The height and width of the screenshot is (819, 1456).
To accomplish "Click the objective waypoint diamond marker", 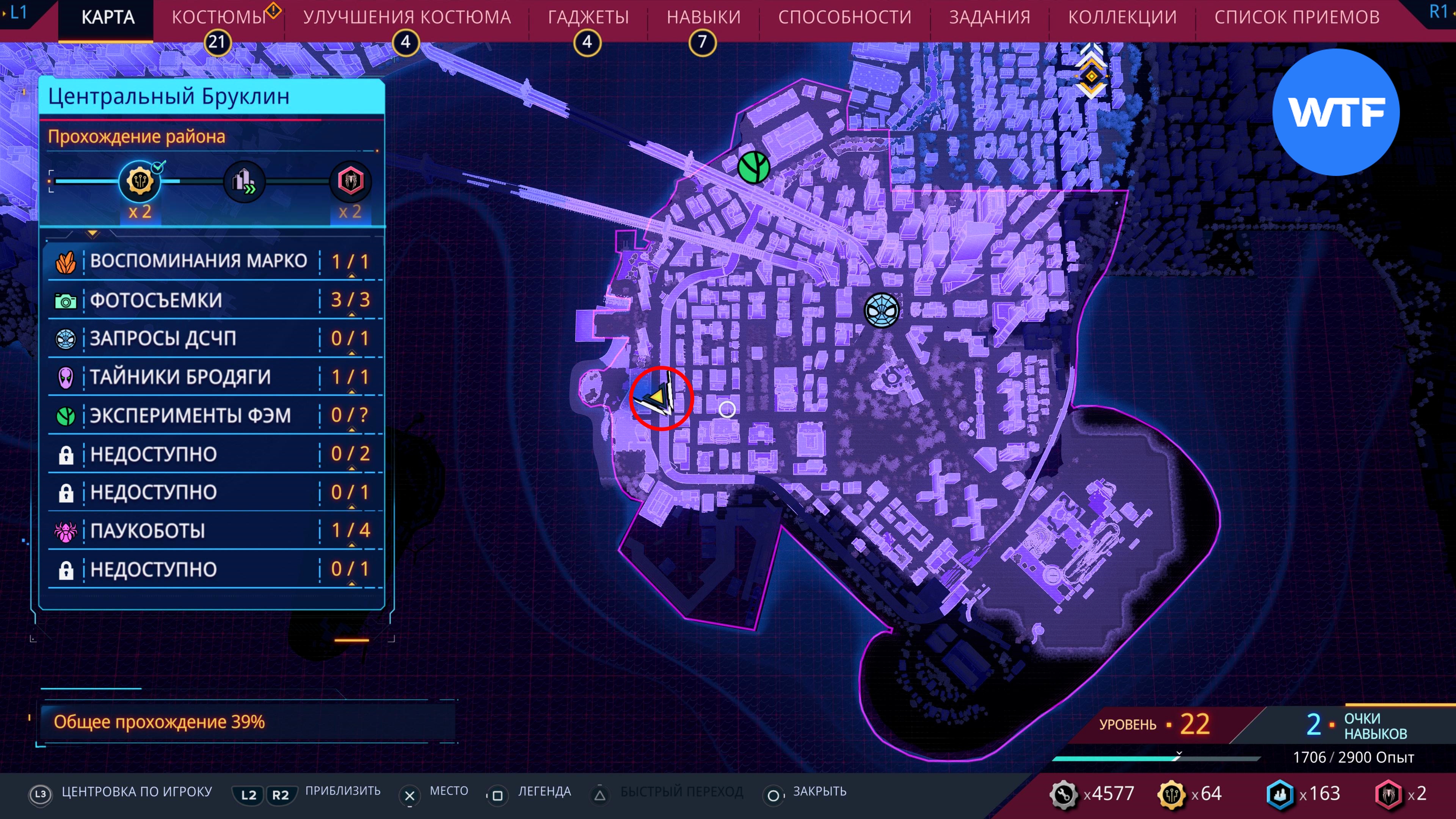I will pyautogui.click(x=1092, y=76).
